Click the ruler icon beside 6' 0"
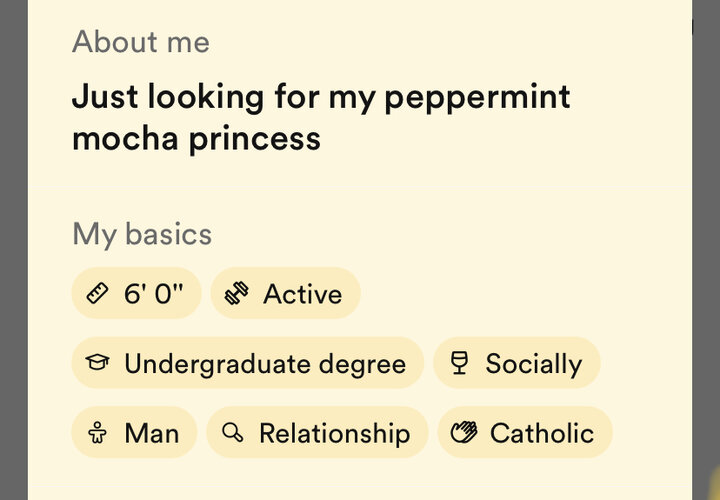The width and height of the screenshot is (720, 500). tap(97, 293)
